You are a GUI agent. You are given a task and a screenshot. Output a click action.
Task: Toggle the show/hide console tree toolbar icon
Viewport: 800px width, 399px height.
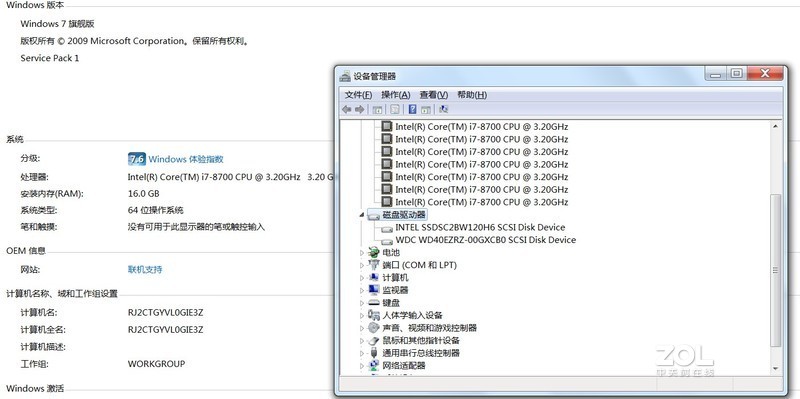(x=378, y=109)
